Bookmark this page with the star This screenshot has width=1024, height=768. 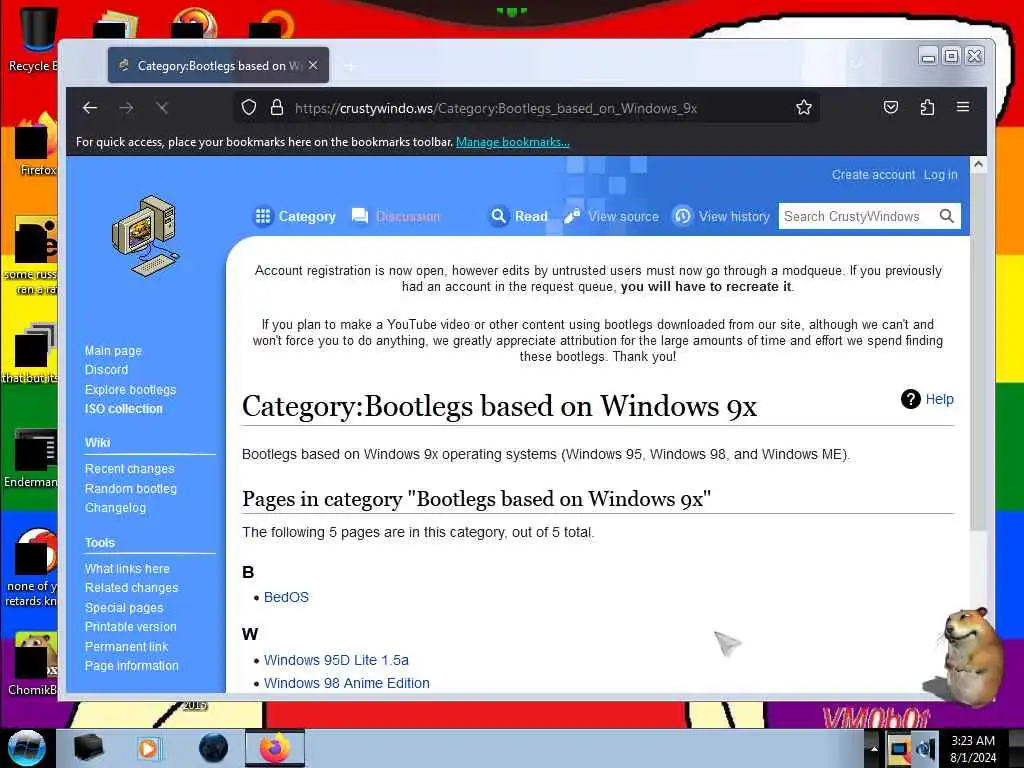click(x=804, y=107)
